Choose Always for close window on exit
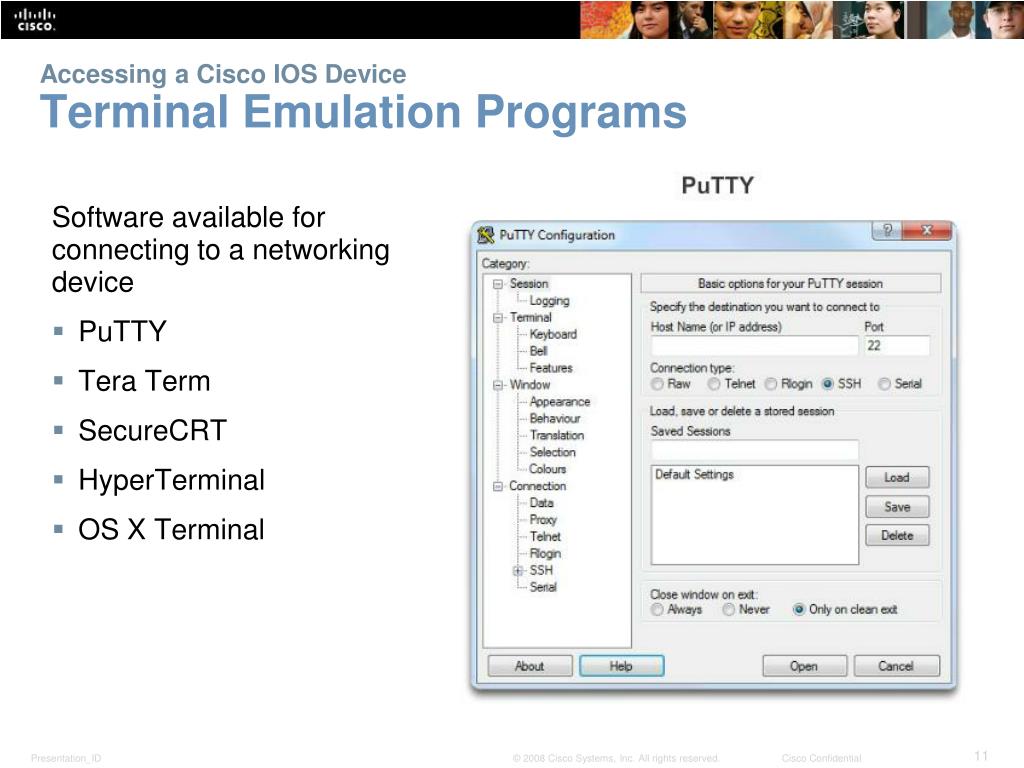The height and width of the screenshot is (768, 1024). point(657,609)
